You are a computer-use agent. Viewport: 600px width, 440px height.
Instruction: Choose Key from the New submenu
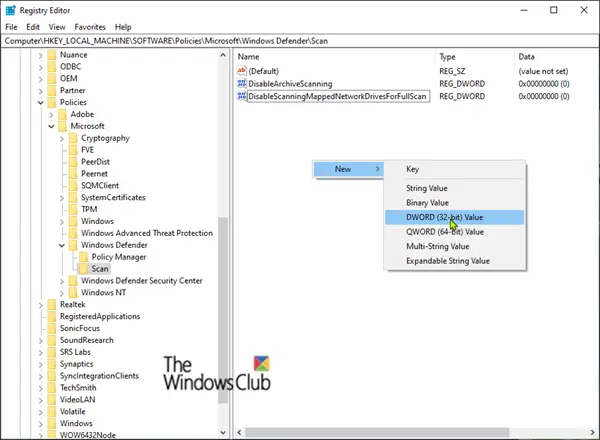point(454,169)
